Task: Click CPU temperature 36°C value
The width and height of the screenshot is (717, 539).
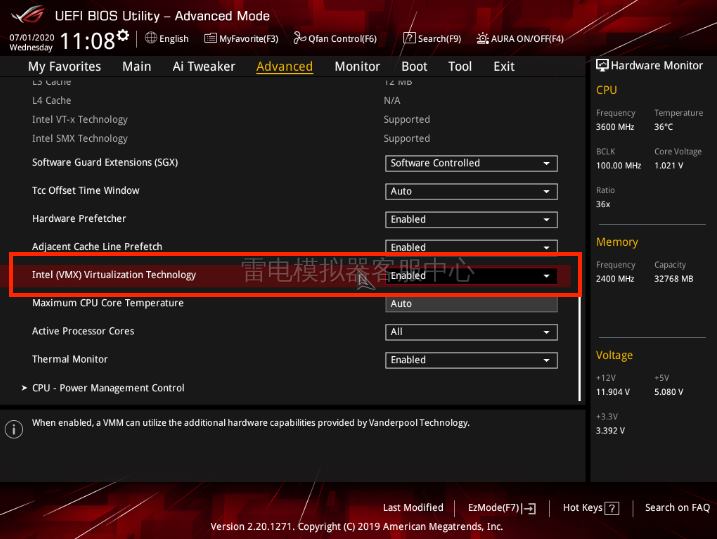Action: point(663,127)
